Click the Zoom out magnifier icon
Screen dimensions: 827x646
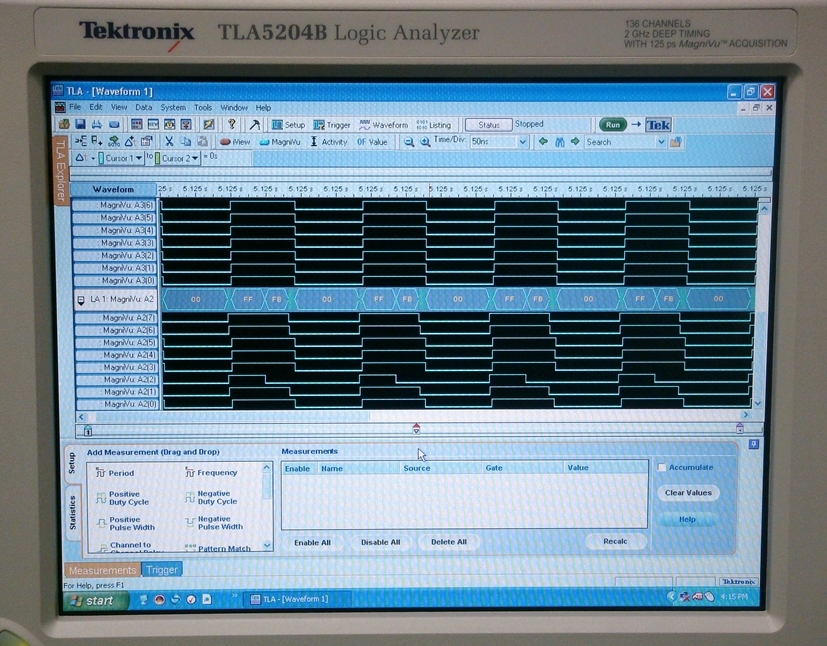[409, 142]
